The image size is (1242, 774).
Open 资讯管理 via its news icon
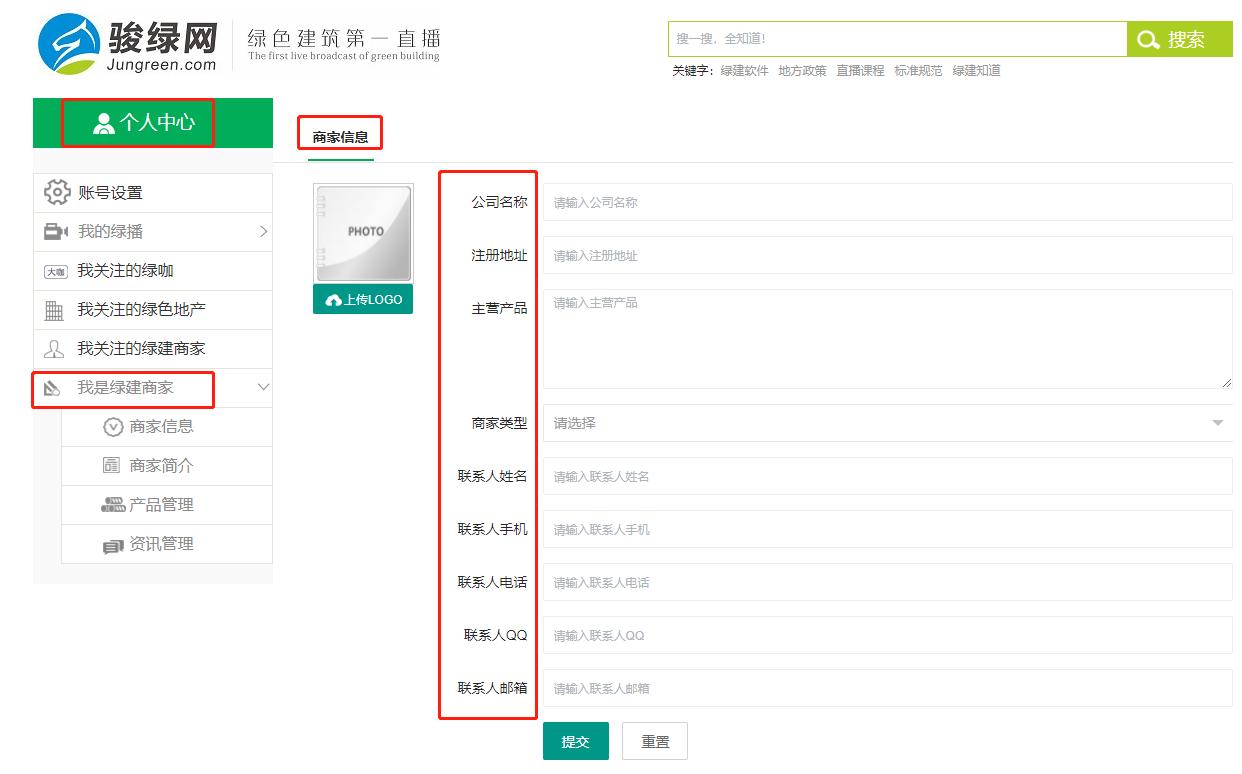pos(113,544)
